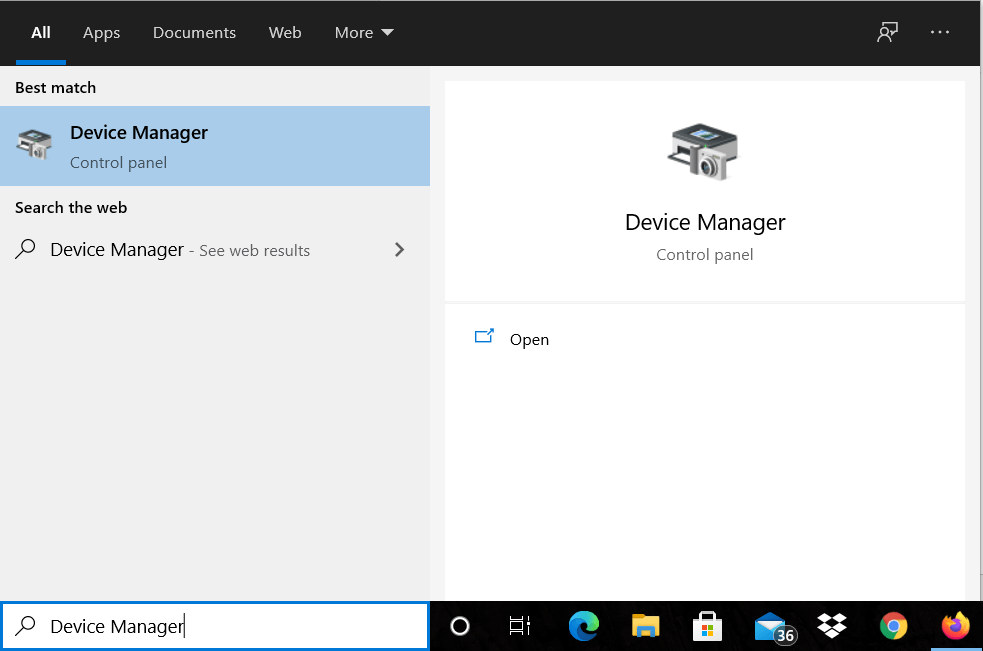This screenshot has width=983, height=651.
Task: Open Dropbox from the taskbar
Action: pyautogui.click(x=832, y=626)
